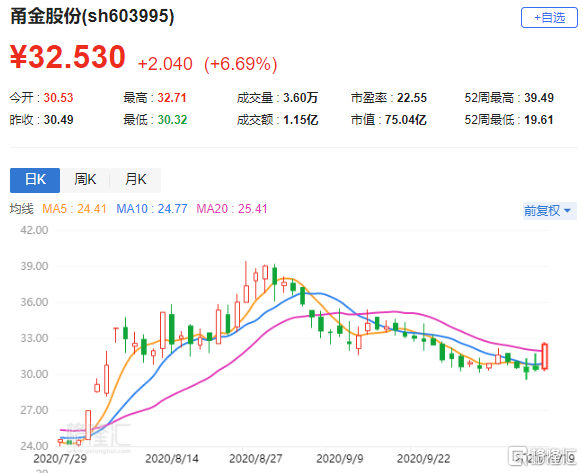The height and width of the screenshot is (473, 583).
Task: Switch to 日K daily chart tab
Action: (x=35, y=180)
